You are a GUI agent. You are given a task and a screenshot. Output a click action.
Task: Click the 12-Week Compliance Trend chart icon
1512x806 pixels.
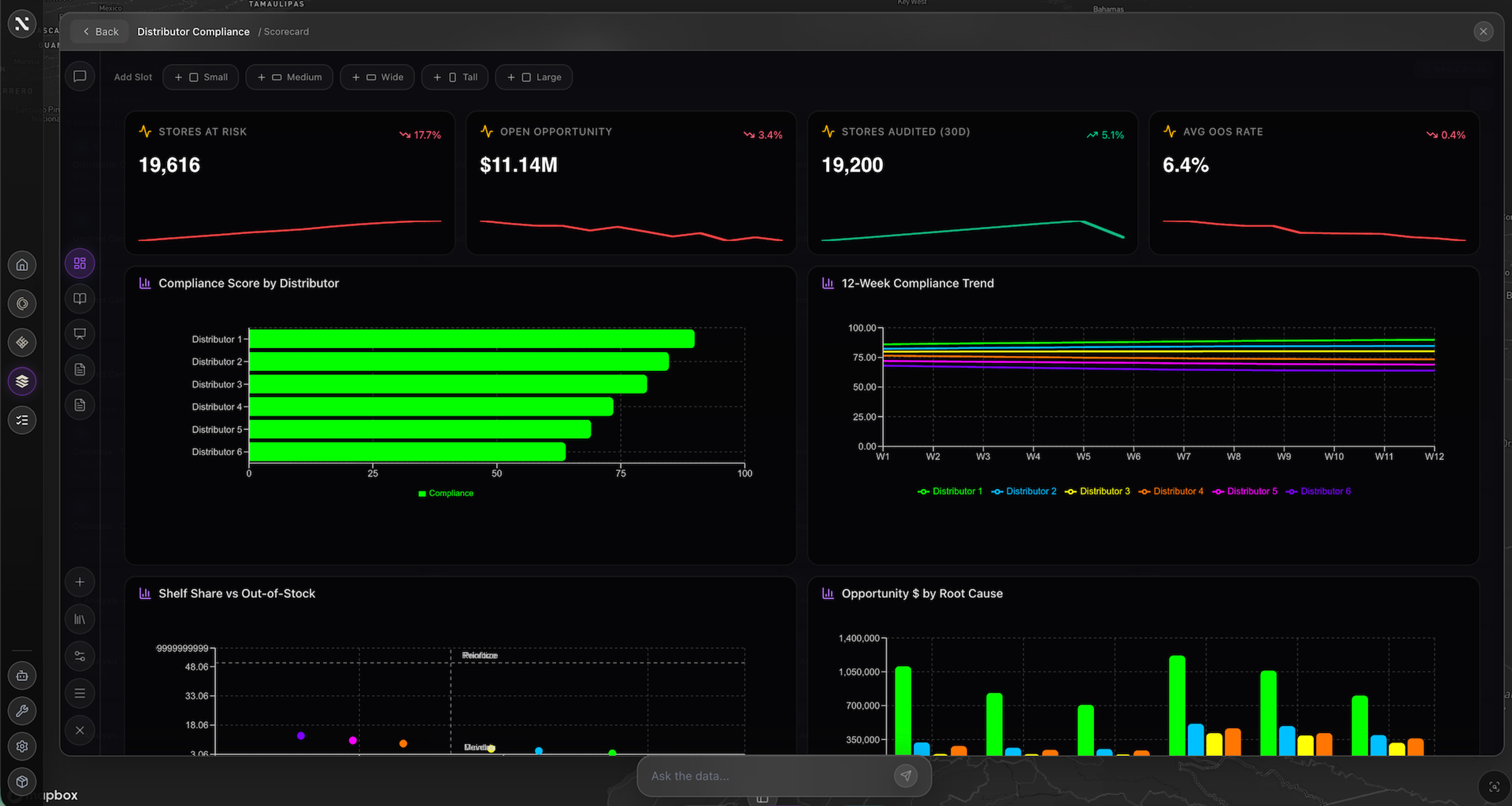pyautogui.click(x=828, y=283)
